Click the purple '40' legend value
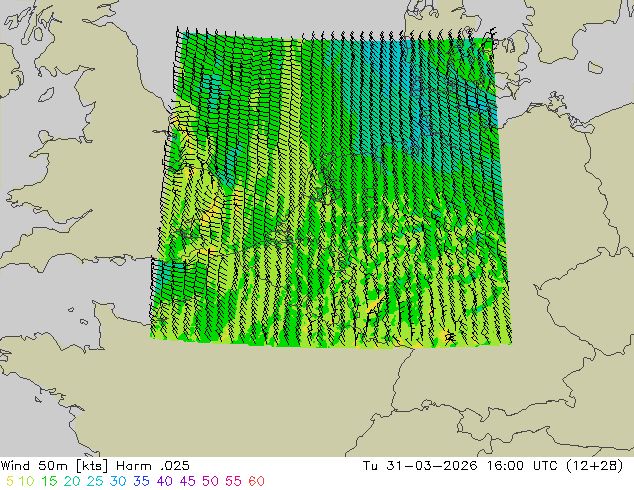The height and width of the screenshot is (490, 634). pos(164,481)
